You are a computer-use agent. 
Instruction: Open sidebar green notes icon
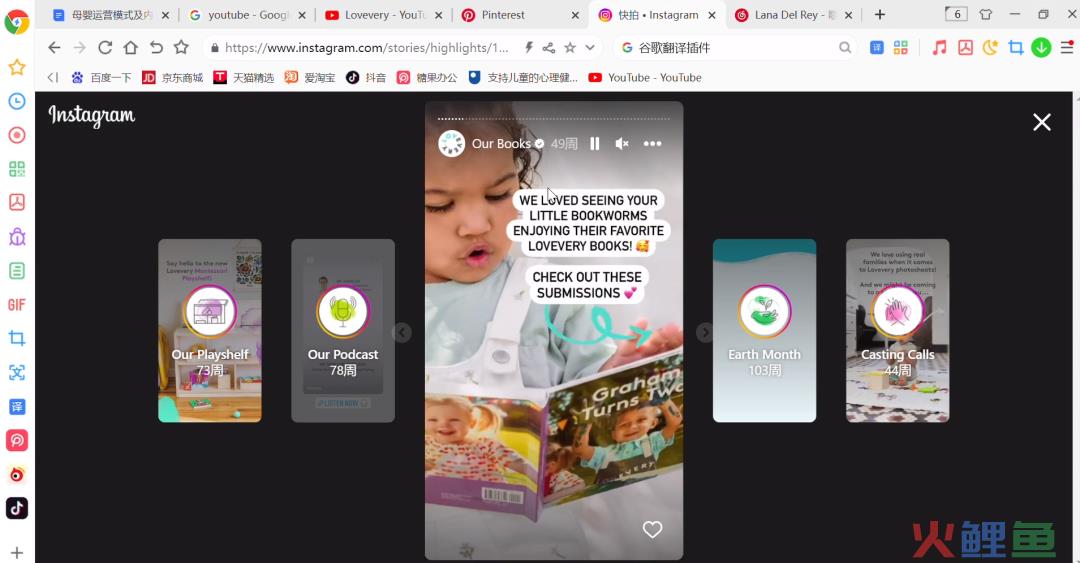click(17, 271)
